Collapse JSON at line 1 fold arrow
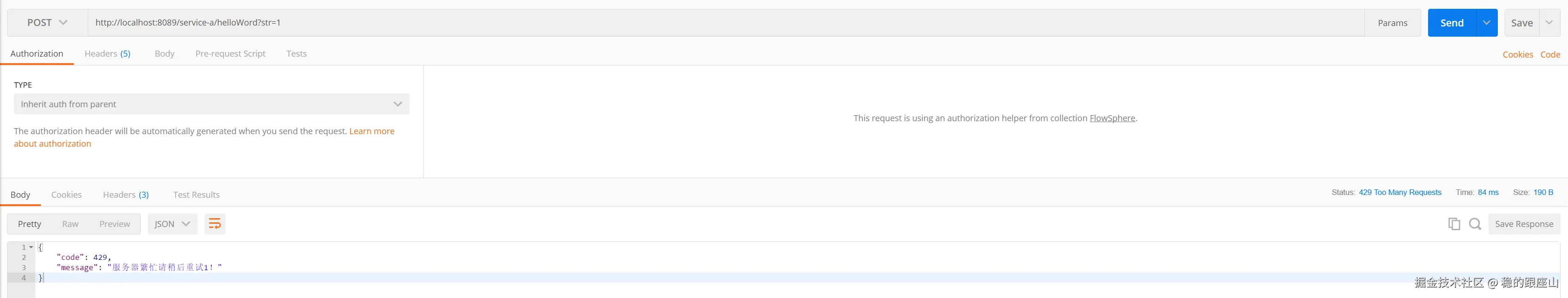Viewport: 1568px width, 298px height. (x=31, y=247)
